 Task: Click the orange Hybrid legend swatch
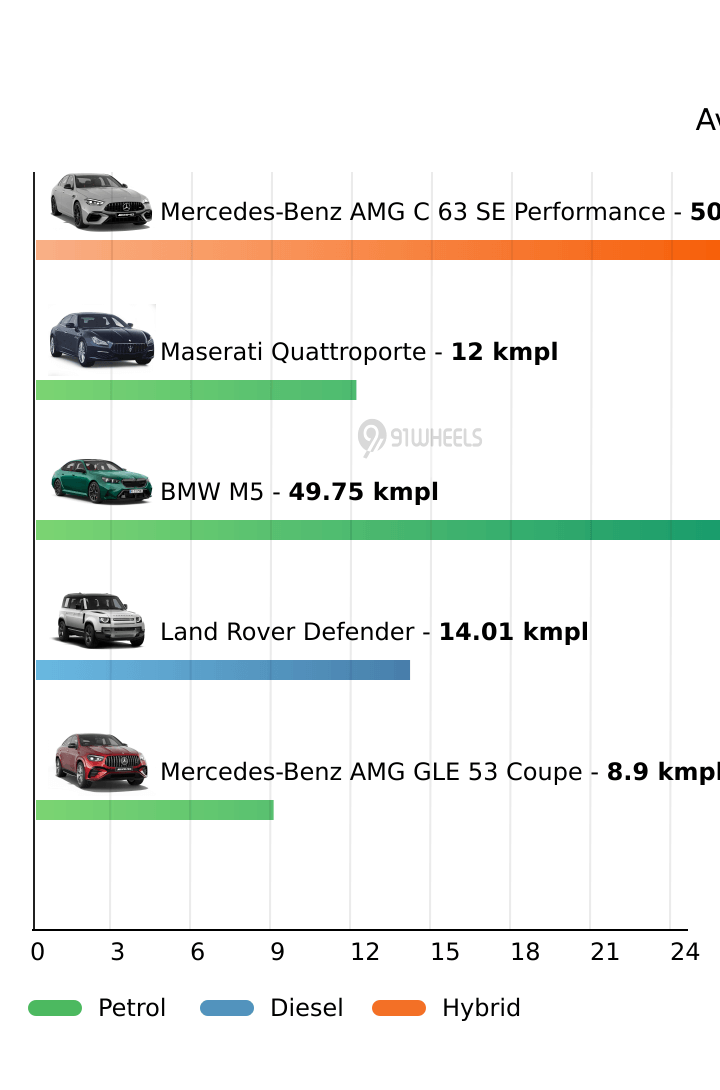click(x=399, y=1008)
